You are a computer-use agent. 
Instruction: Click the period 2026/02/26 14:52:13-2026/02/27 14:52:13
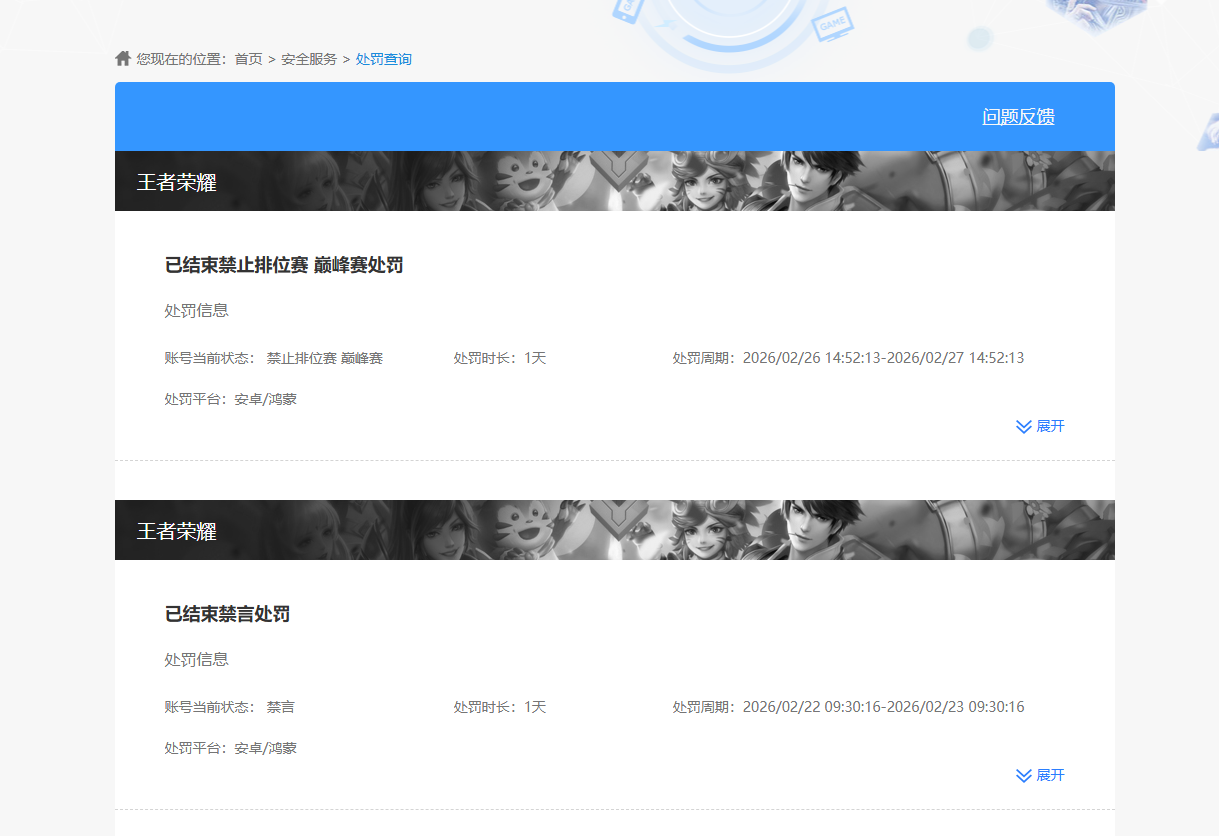click(883, 358)
